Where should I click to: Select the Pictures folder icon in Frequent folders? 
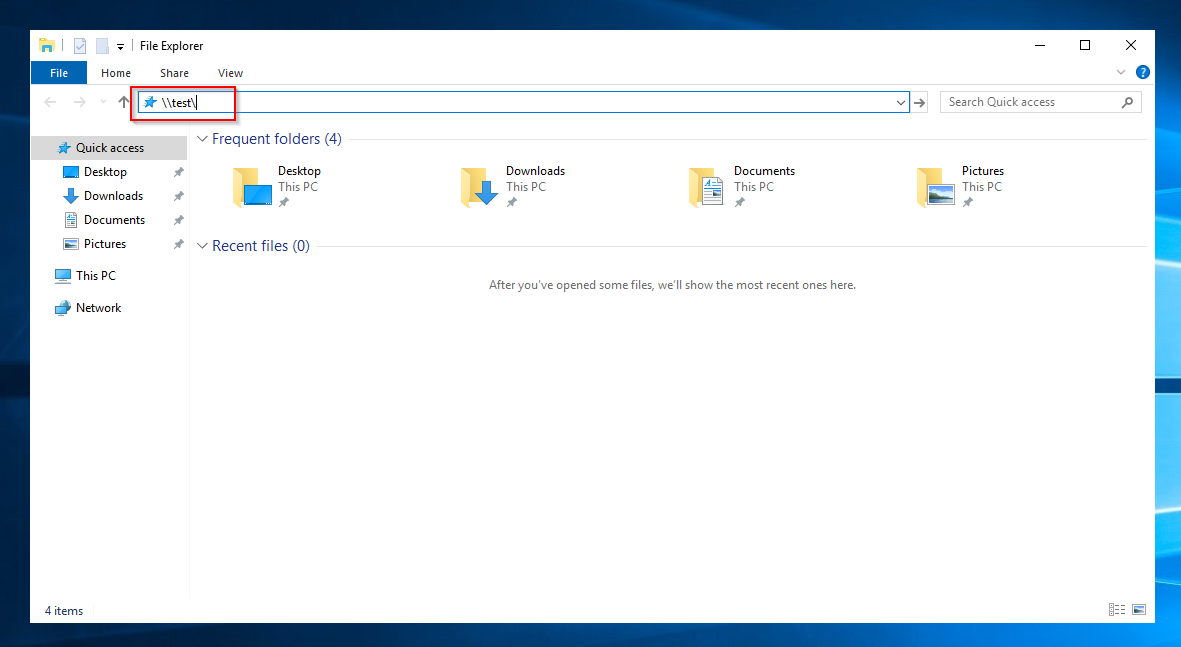(x=936, y=187)
